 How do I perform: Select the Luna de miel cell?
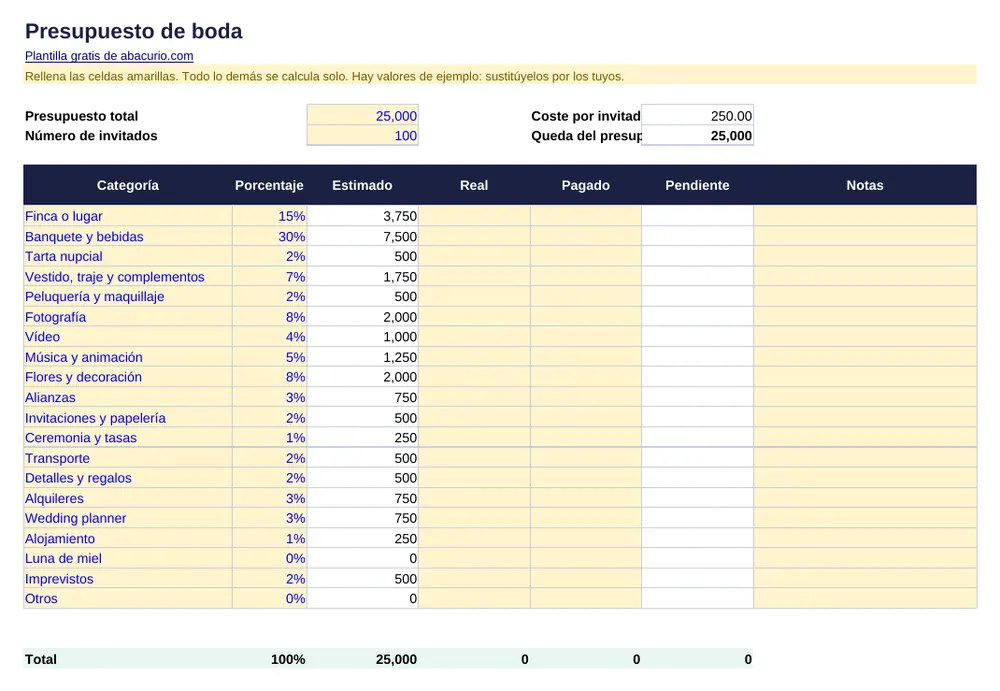[128, 558]
